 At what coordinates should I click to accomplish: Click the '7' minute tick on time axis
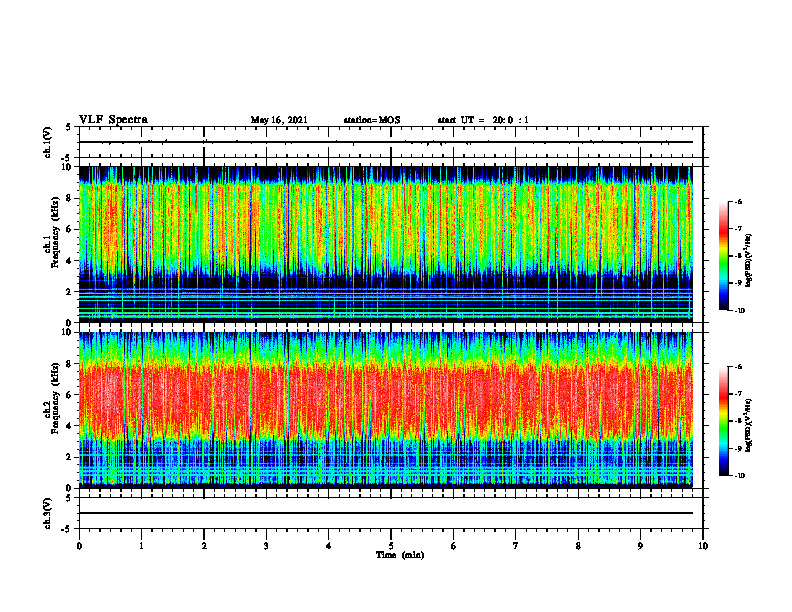516,546
